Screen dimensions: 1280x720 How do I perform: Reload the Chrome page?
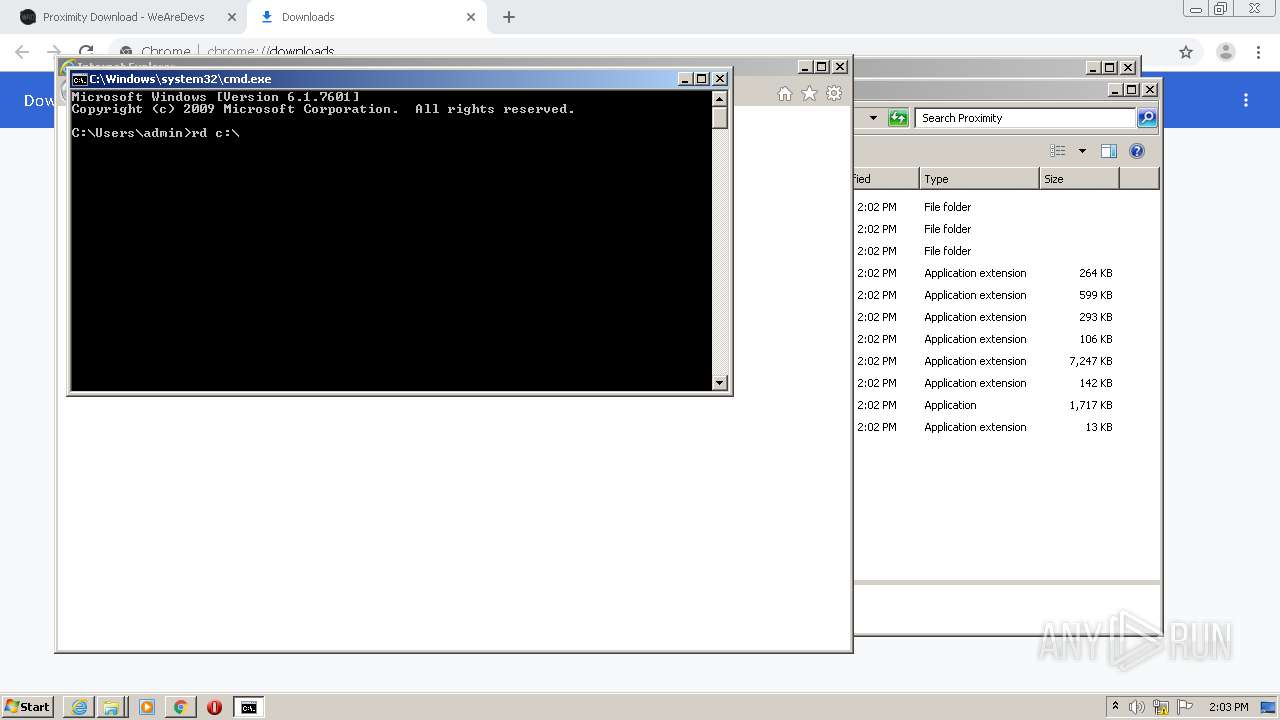pos(86,52)
